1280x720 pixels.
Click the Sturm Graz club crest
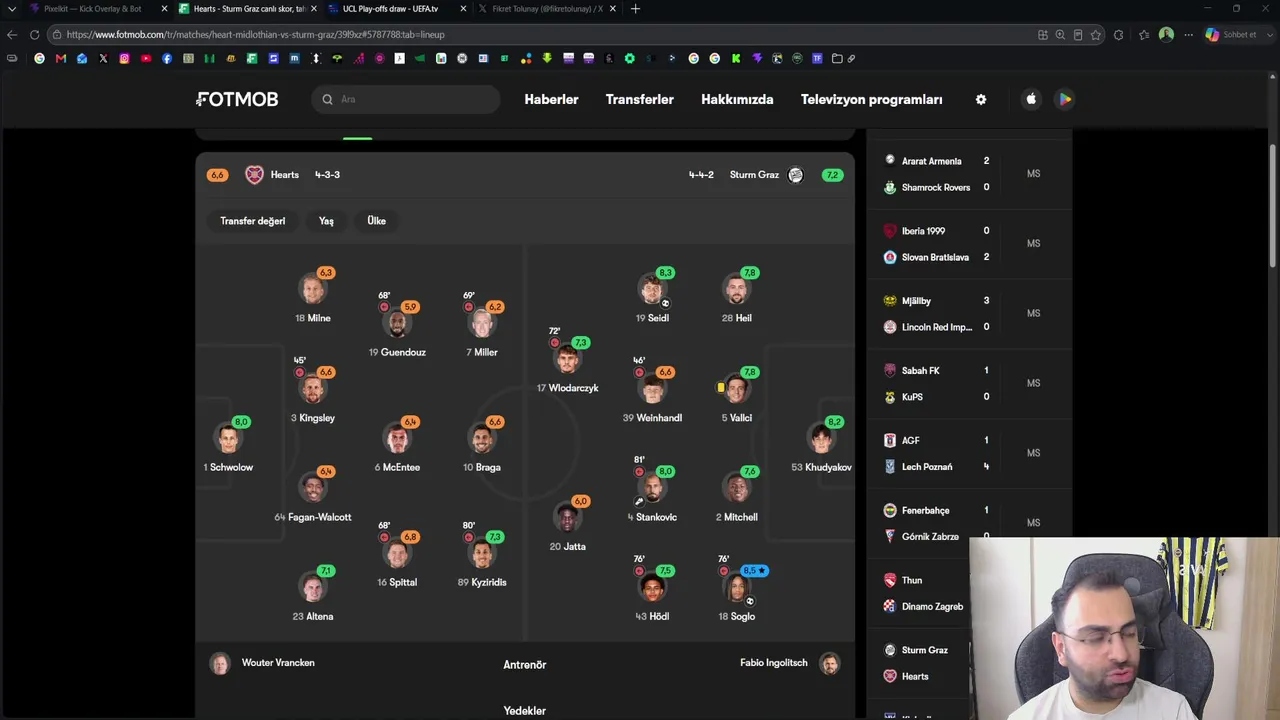(x=795, y=175)
